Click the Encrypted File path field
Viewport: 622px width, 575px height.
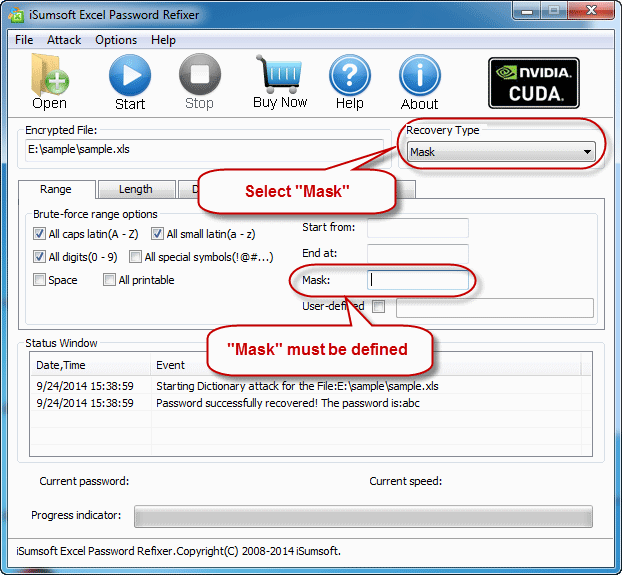point(204,150)
